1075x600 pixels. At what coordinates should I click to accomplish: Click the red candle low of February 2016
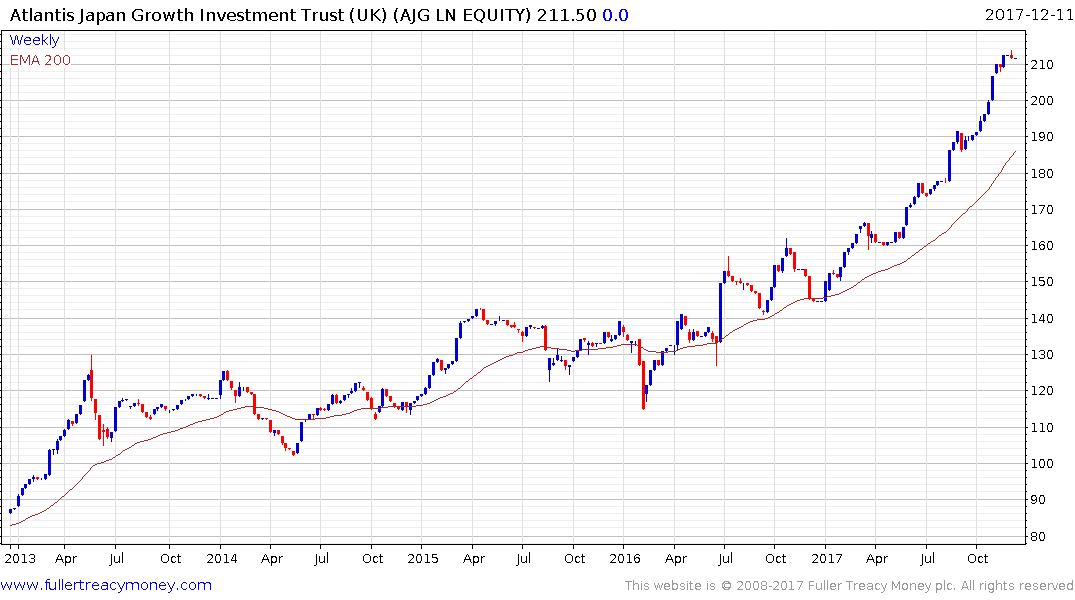643,385
